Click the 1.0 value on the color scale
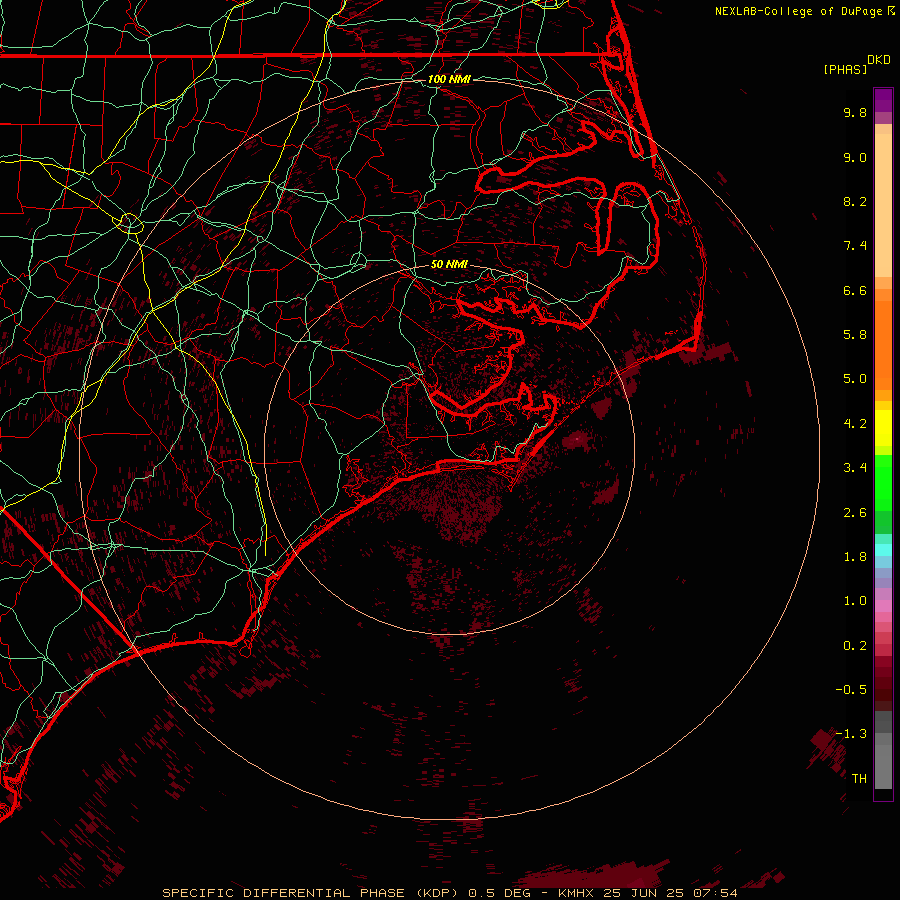The width and height of the screenshot is (900, 900). (855, 601)
